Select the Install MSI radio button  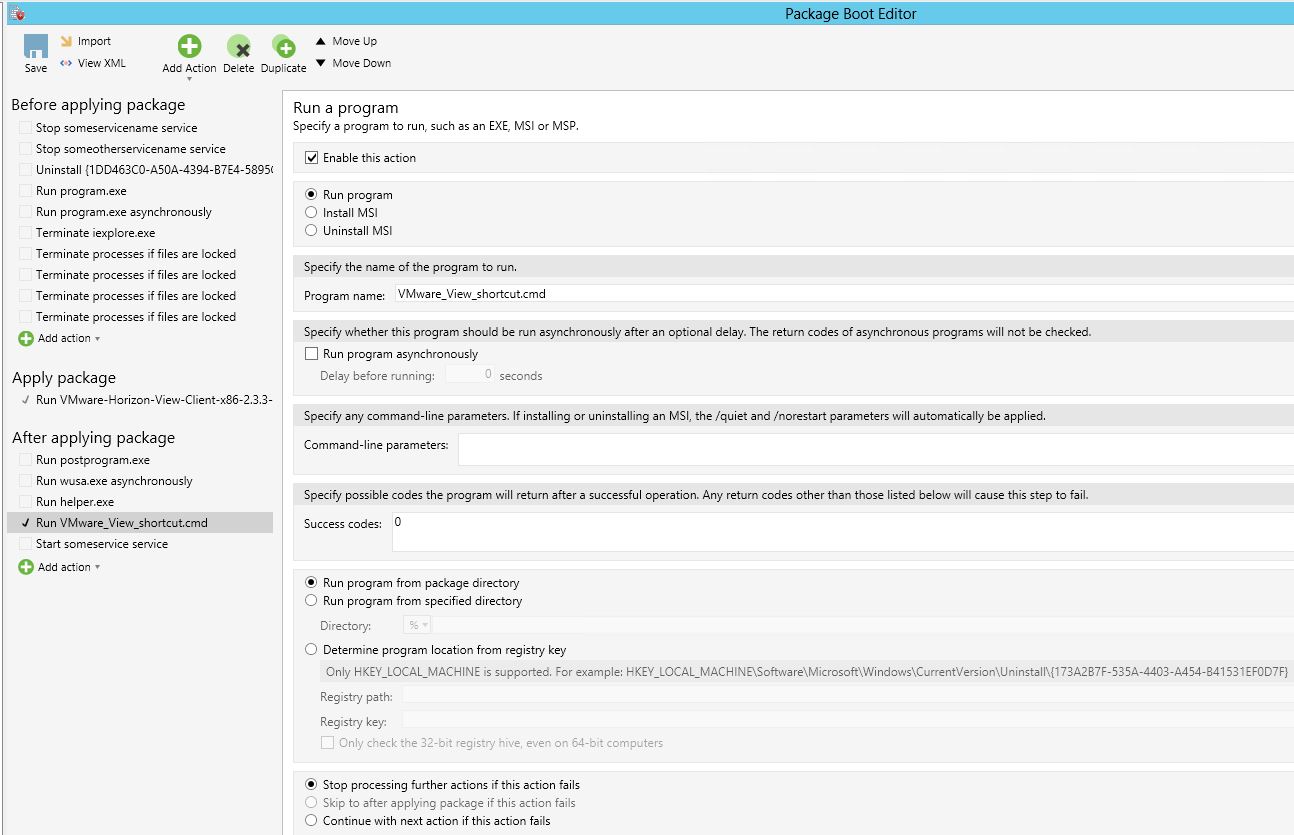pyautogui.click(x=311, y=213)
